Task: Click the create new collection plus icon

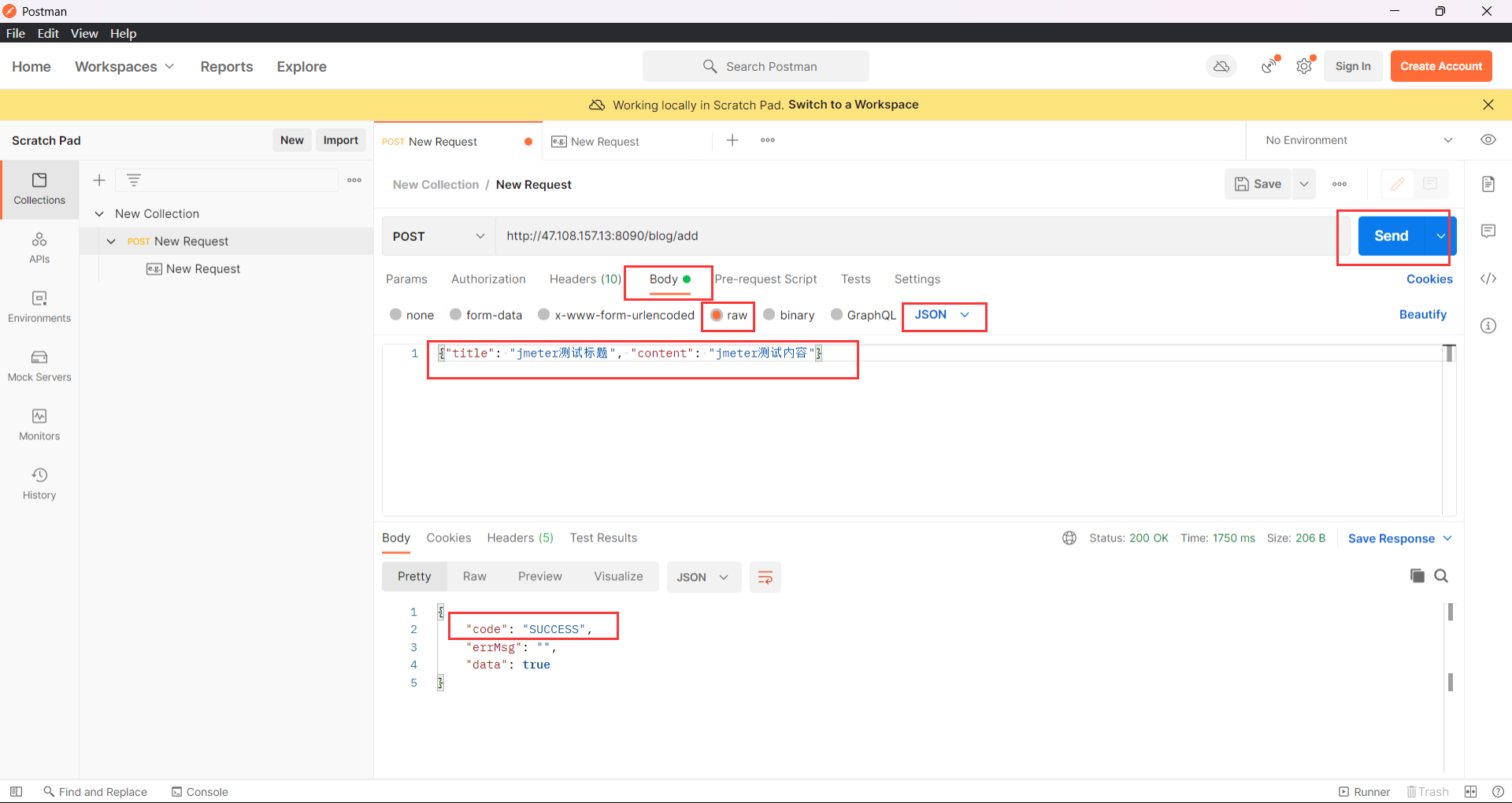Action: click(99, 180)
